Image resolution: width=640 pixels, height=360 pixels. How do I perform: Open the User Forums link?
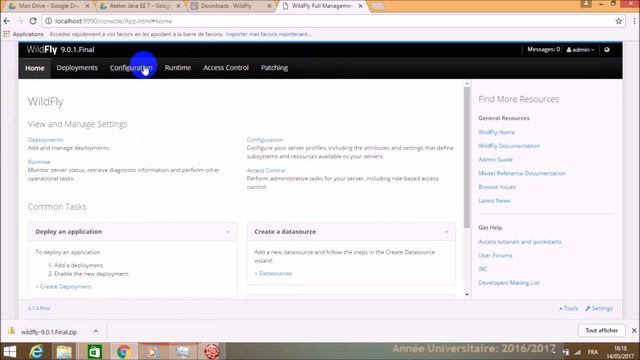click(x=495, y=256)
